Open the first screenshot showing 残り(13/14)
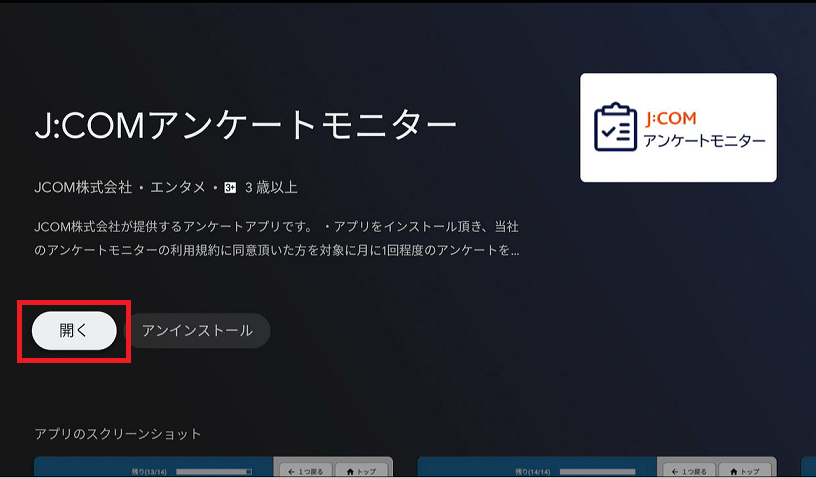The width and height of the screenshot is (816, 478). pyautogui.click(x=213, y=467)
